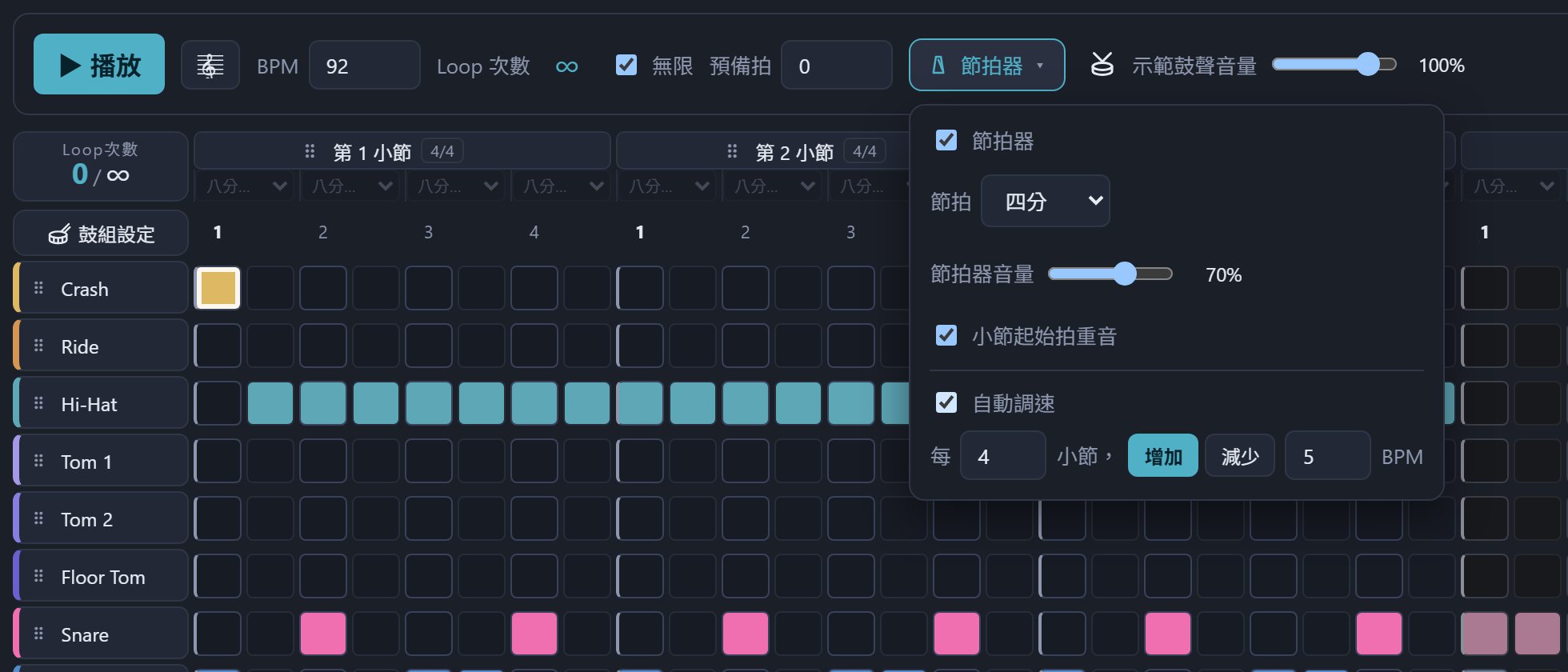Screen dimensions: 1568x672
Task: Open the first 八分 dropdown of measure 2
Action: tap(667, 186)
